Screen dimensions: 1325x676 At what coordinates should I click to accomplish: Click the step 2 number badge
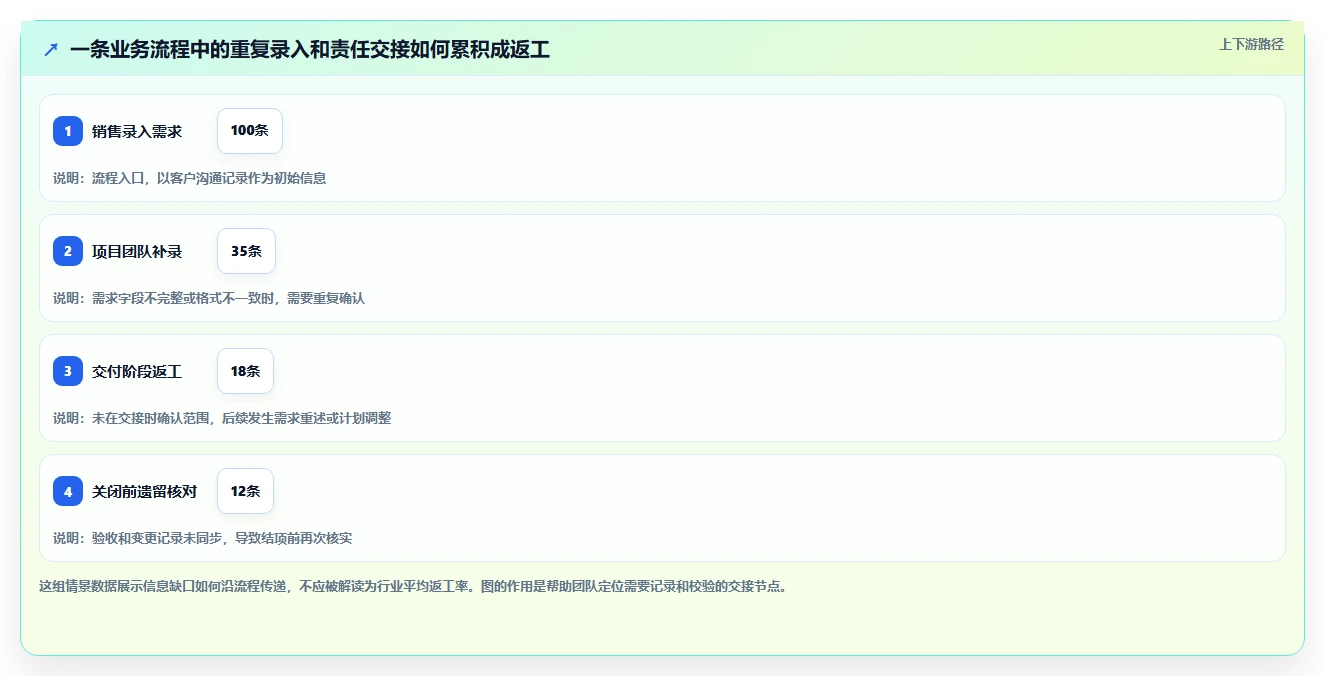[68, 251]
